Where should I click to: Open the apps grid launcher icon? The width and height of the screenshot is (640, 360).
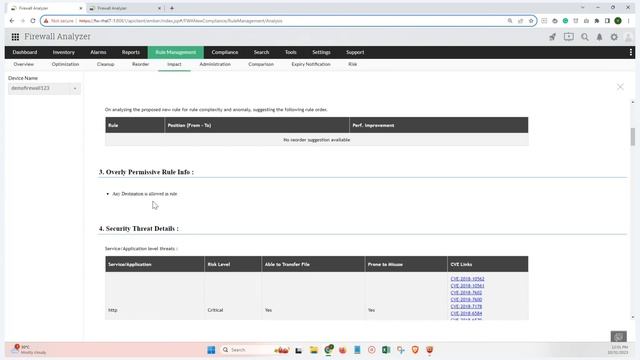(15, 37)
